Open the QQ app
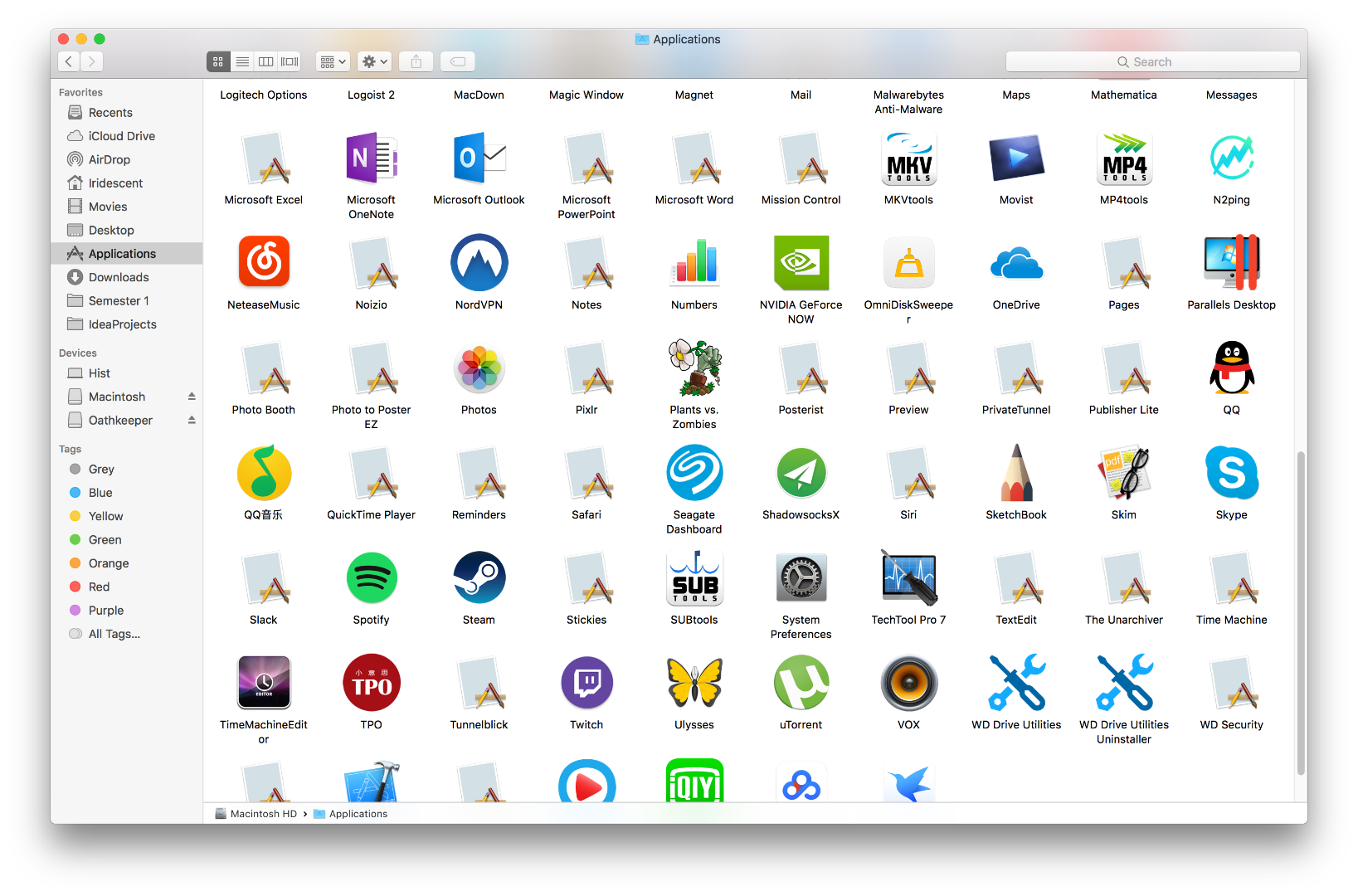Viewport: 1358px width, 896px height. click(1231, 368)
